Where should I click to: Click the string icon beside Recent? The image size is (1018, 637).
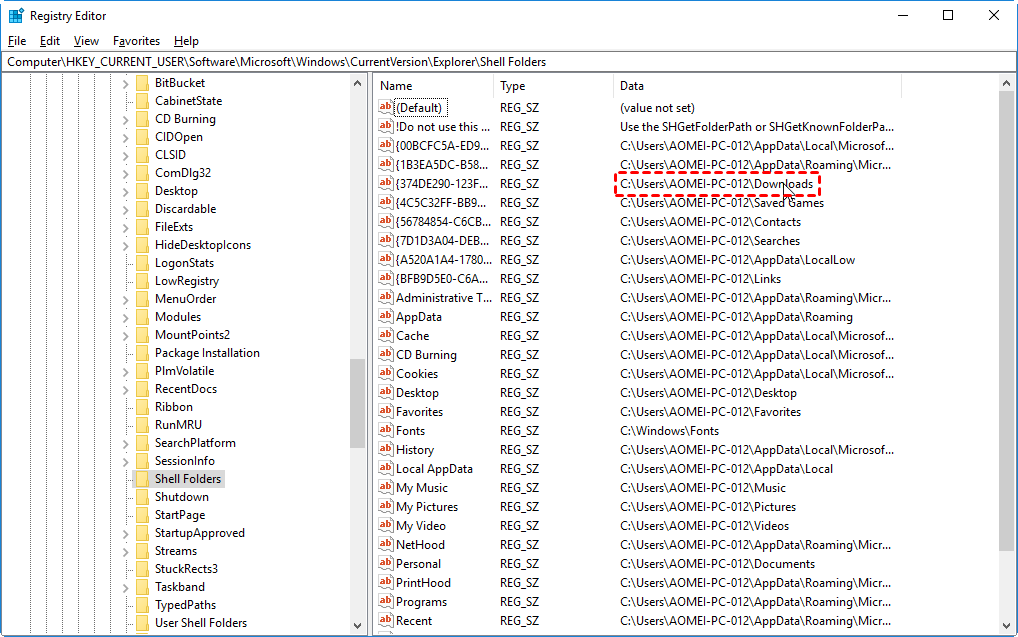pyautogui.click(x=386, y=620)
